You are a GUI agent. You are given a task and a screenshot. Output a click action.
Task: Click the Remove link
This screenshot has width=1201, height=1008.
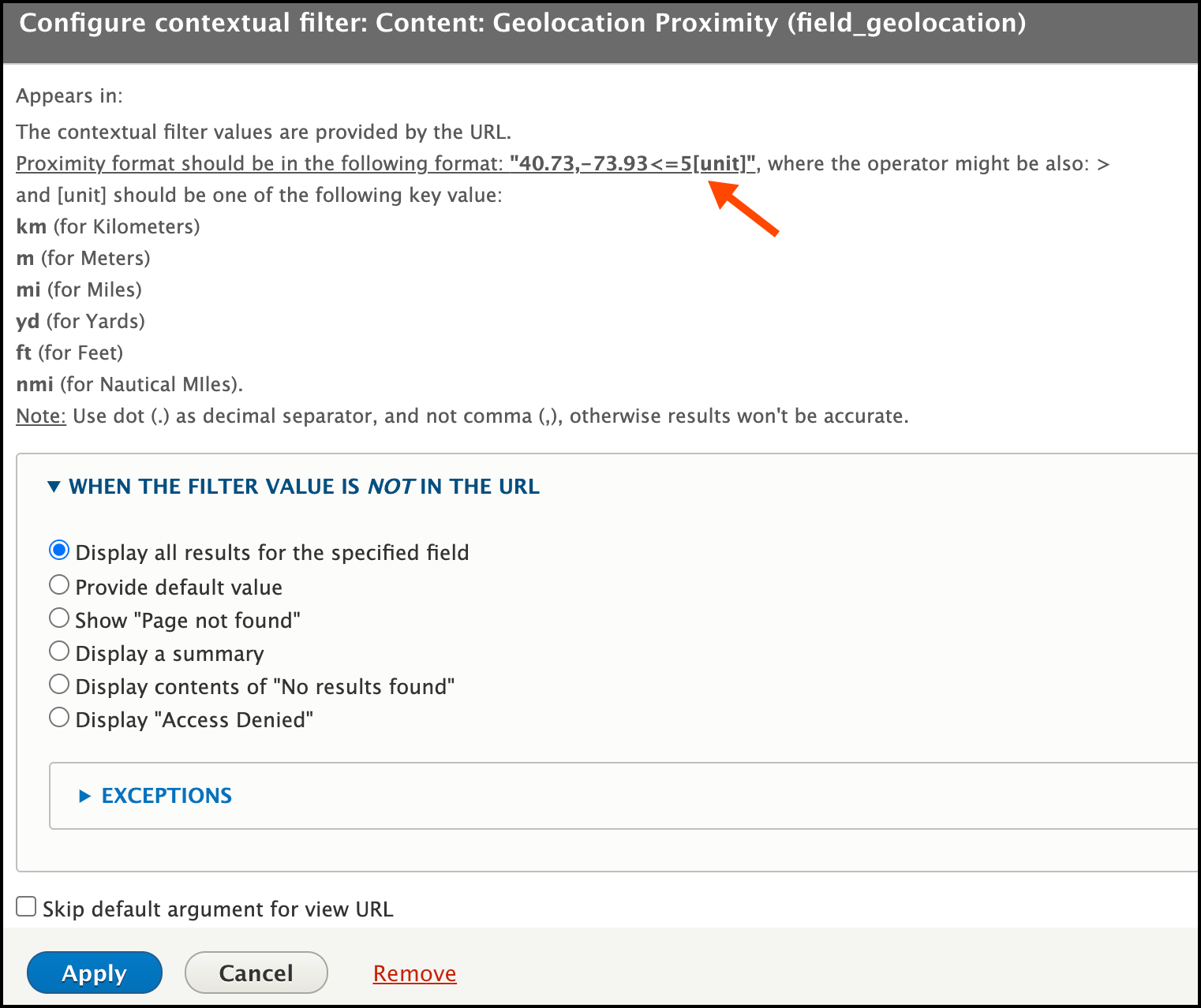tap(414, 973)
